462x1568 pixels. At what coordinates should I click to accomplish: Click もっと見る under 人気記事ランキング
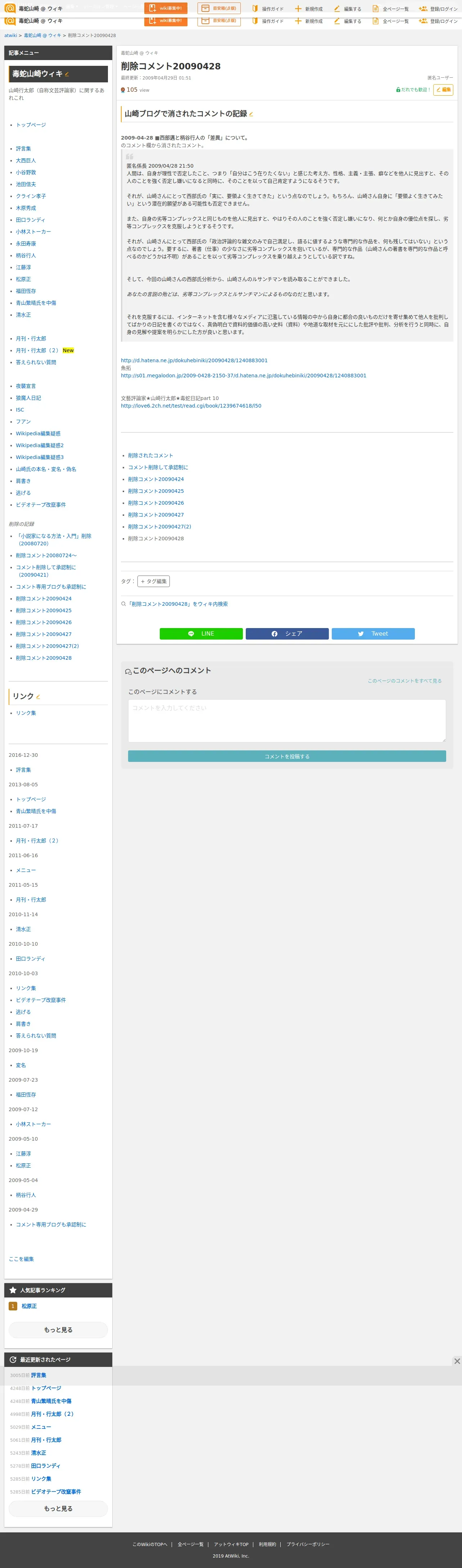(x=58, y=1330)
